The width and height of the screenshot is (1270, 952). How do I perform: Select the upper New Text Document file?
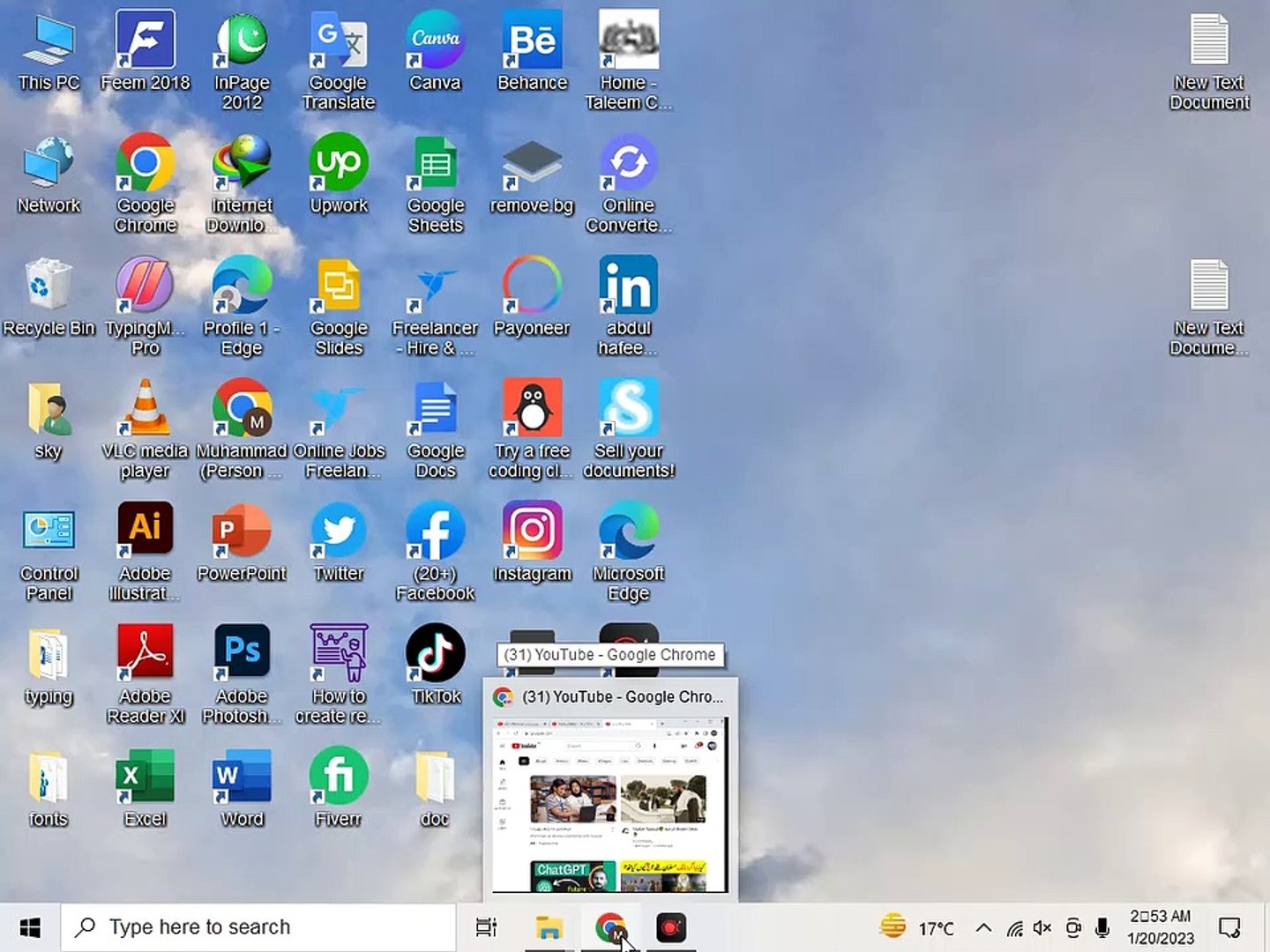coord(1209,62)
